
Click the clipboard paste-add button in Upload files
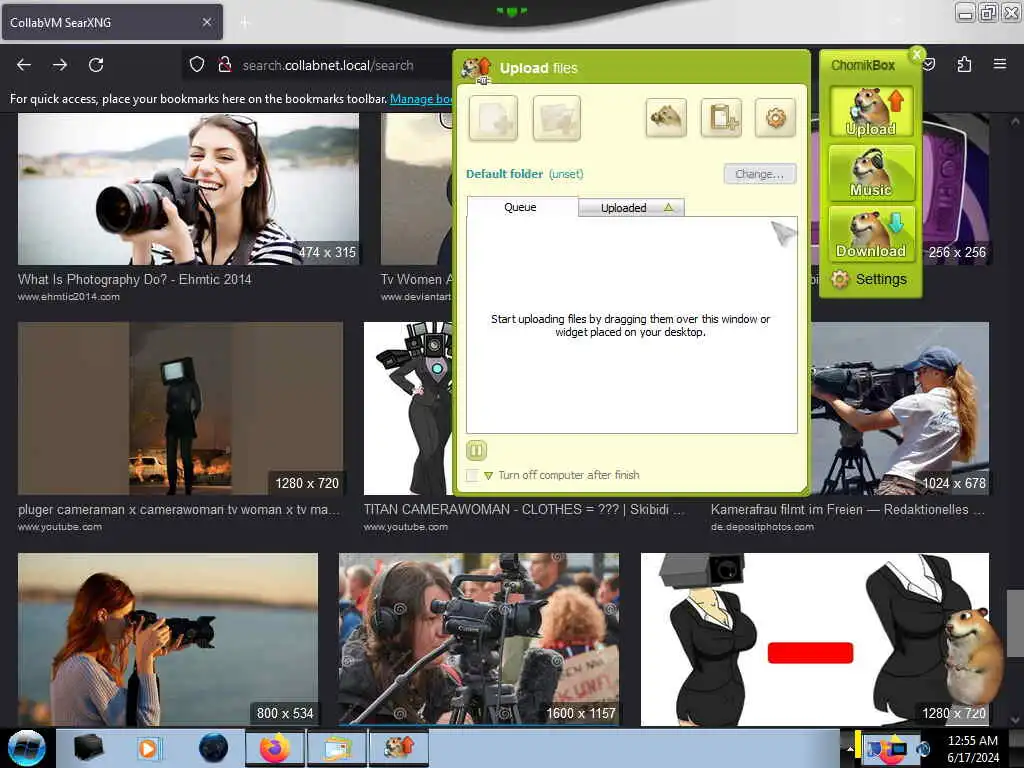point(721,118)
